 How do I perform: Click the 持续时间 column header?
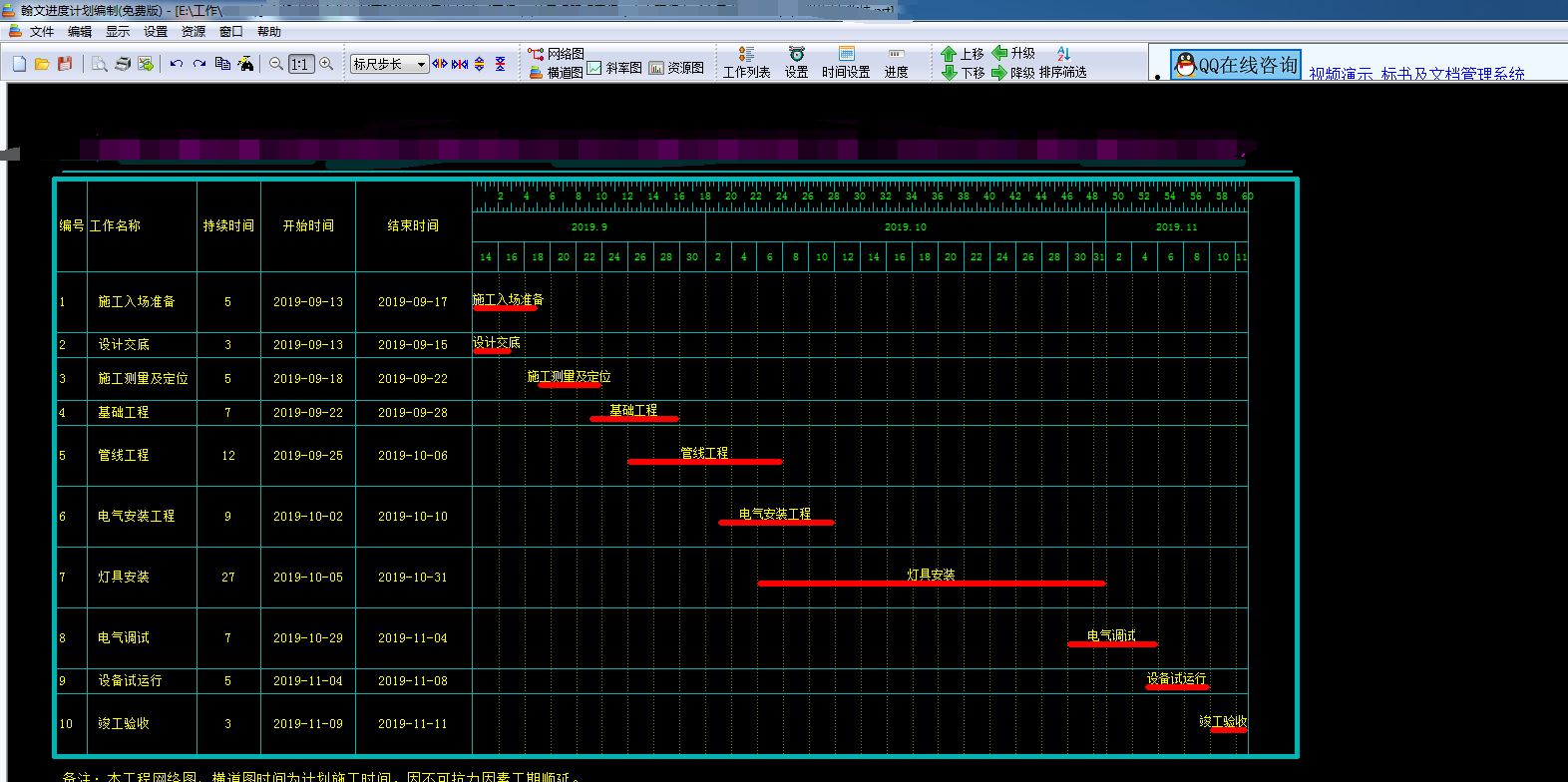[x=228, y=225]
